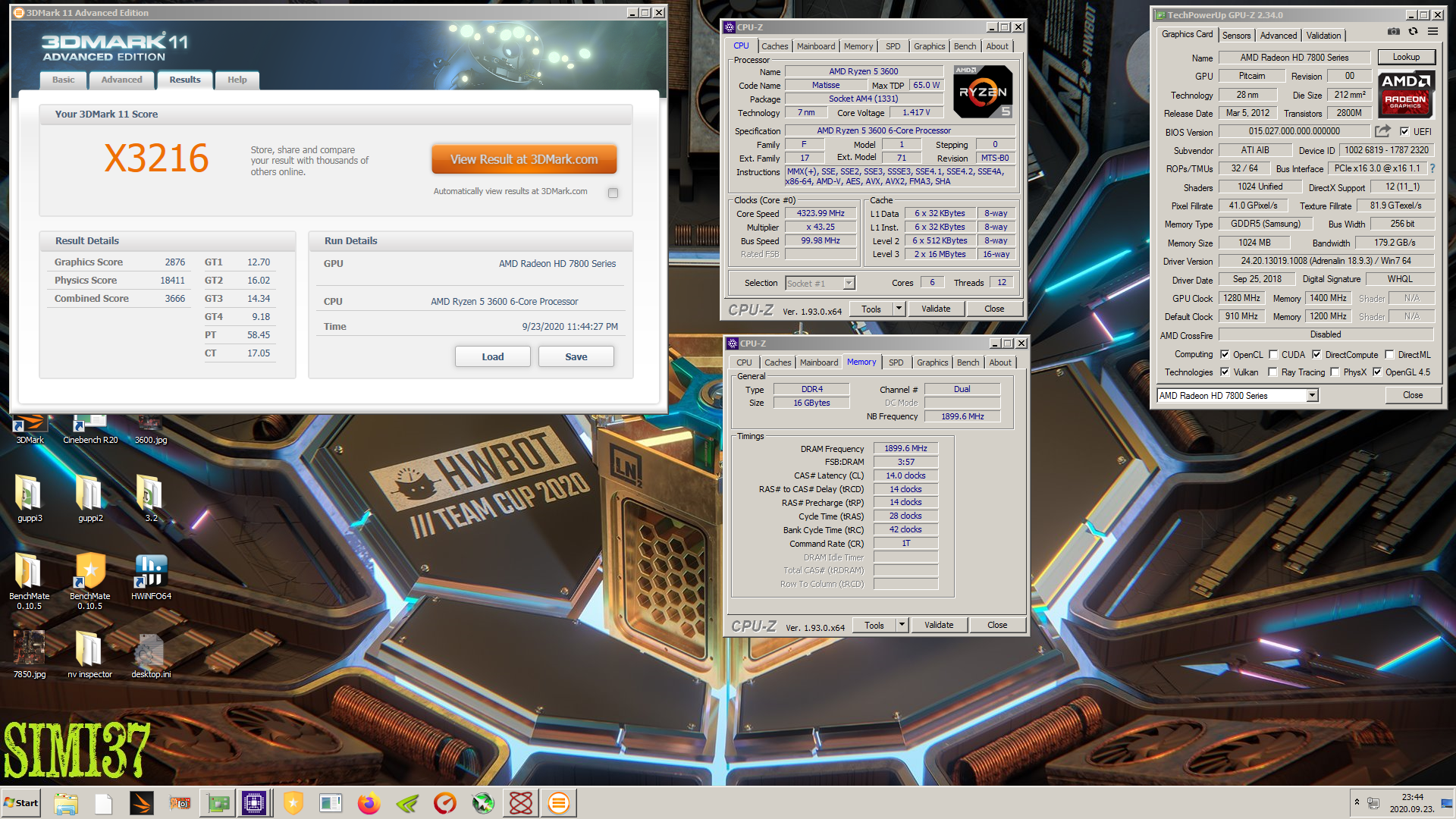Screen dimensions: 1456x819
Task: Click the Lookup button in GPU-Z
Action: (x=1405, y=57)
